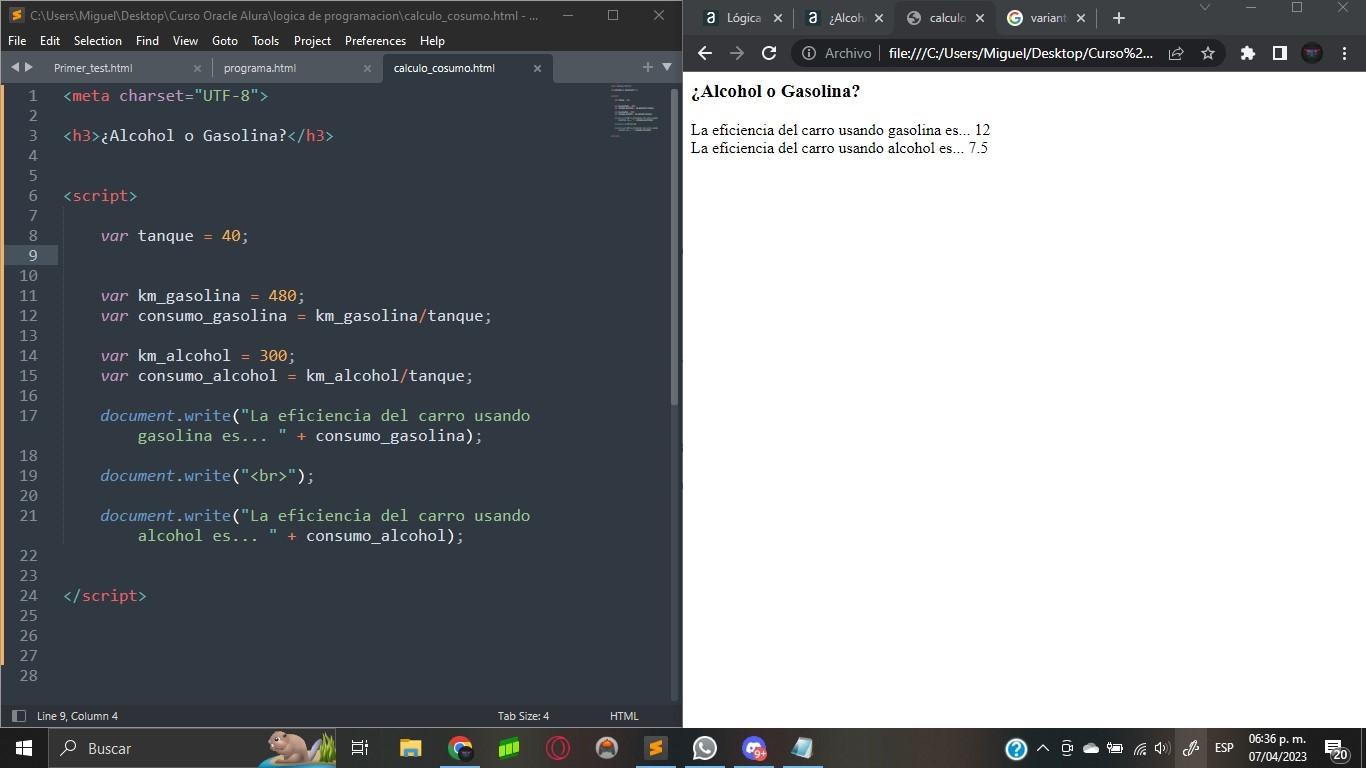Open a new Chrome tab
The width and height of the screenshot is (1366, 768).
click(x=1119, y=18)
